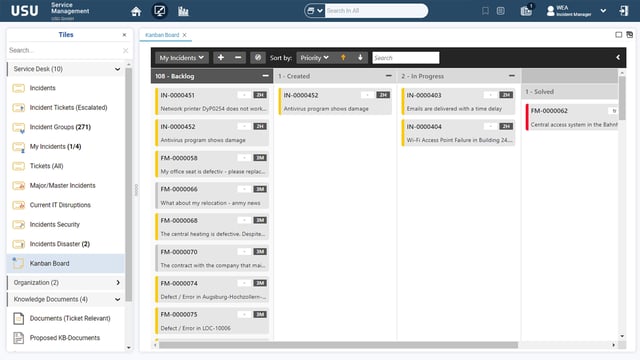Open card FM-0000066 relocation news
The image size is (640, 360).
tap(212, 196)
